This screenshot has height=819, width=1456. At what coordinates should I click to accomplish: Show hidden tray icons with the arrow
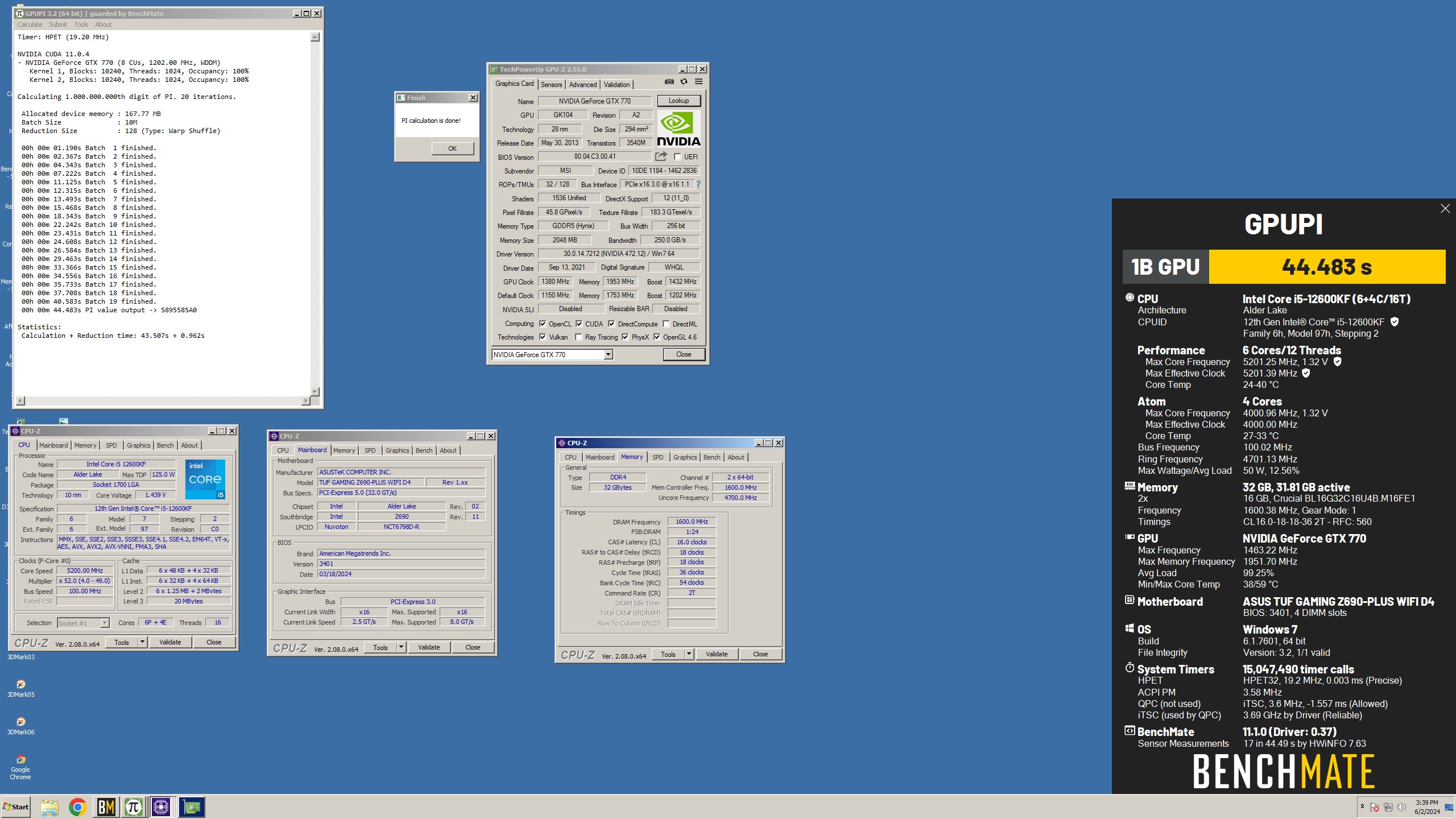tap(1362, 807)
